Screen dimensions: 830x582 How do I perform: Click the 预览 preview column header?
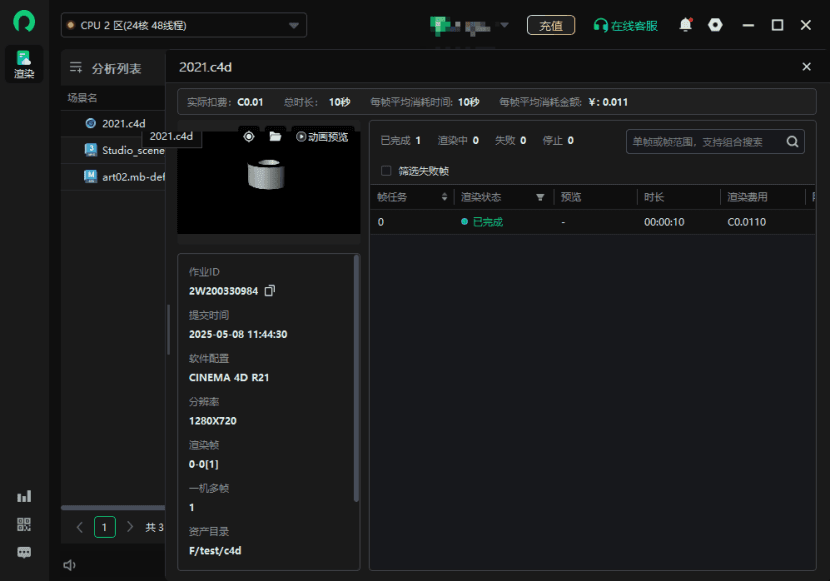tap(571, 197)
